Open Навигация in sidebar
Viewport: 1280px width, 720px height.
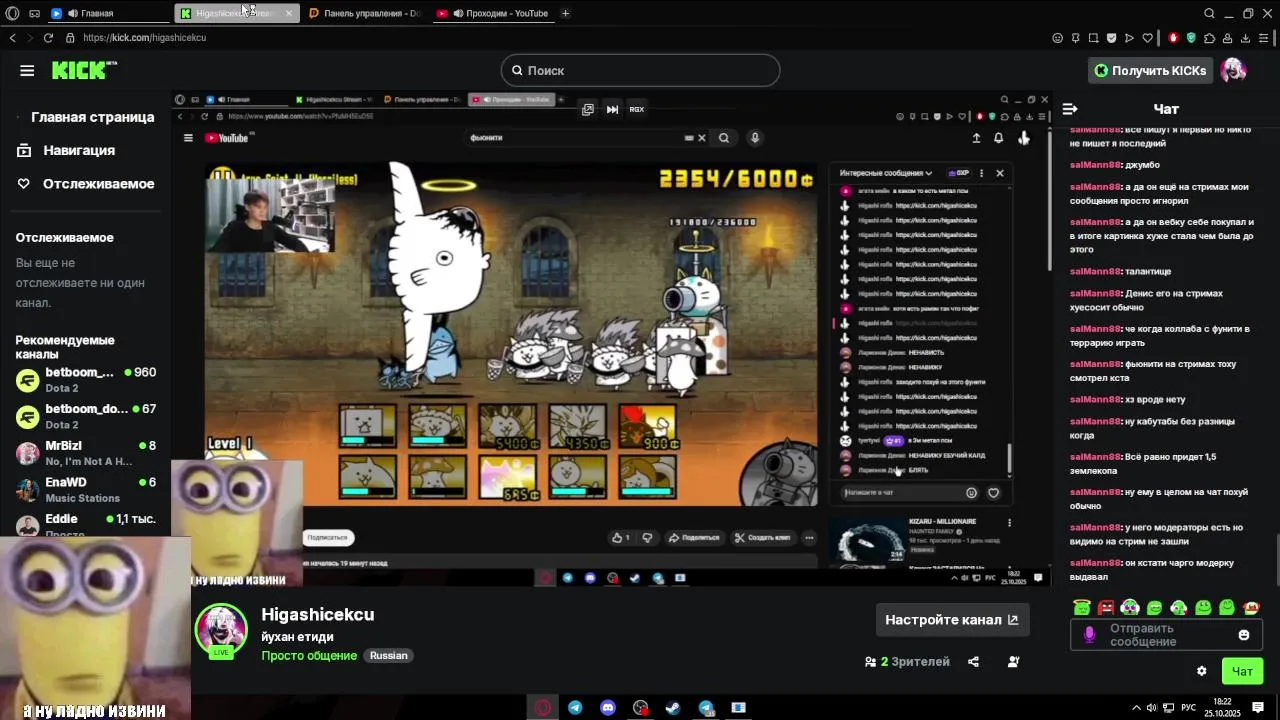66,150
